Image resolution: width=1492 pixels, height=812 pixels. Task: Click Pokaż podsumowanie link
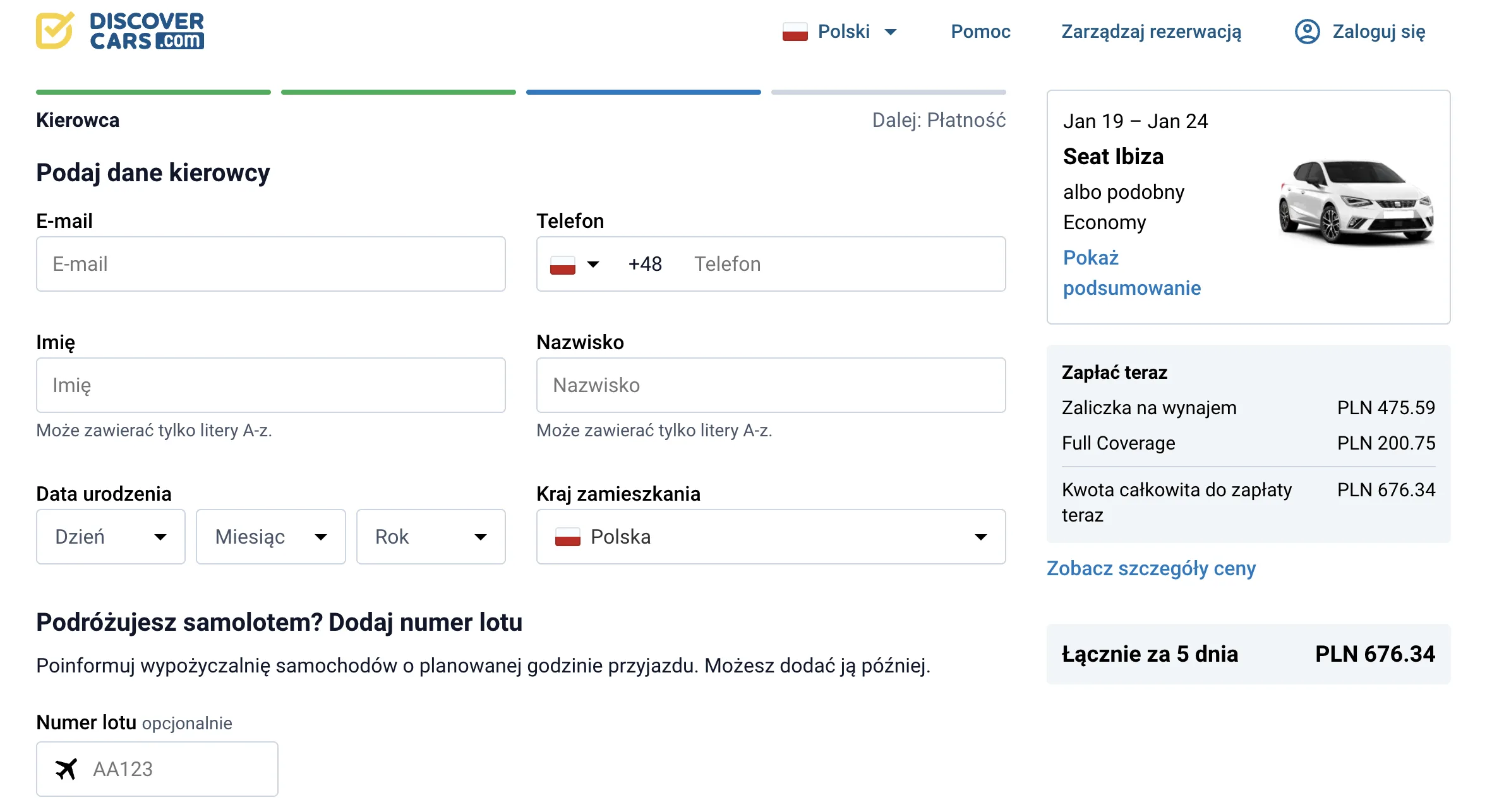point(1131,273)
